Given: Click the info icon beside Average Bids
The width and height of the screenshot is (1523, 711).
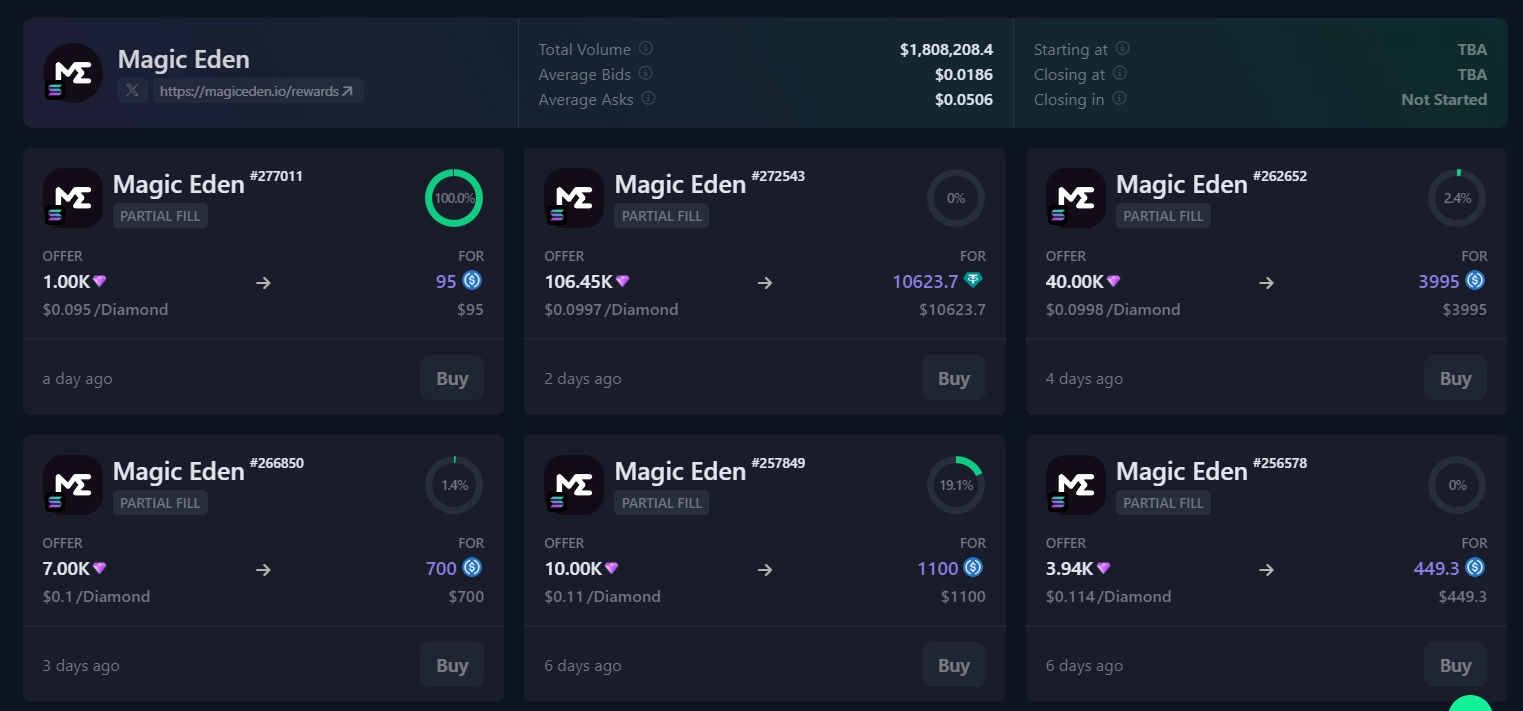Looking at the screenshot, I should pyautogui.click(x=645, y=74).
